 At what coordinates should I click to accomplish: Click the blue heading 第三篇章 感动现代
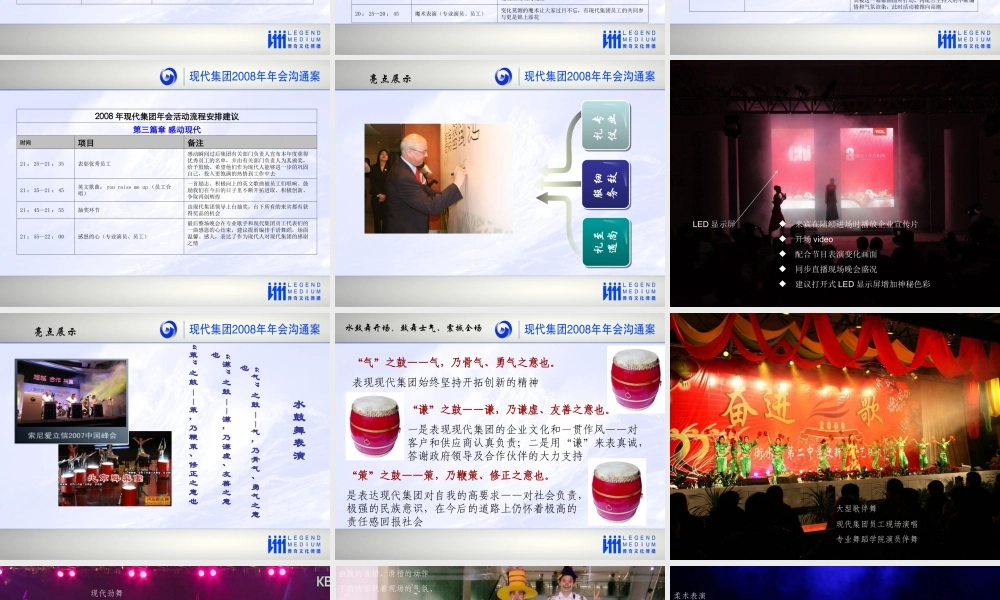[166, 129]
